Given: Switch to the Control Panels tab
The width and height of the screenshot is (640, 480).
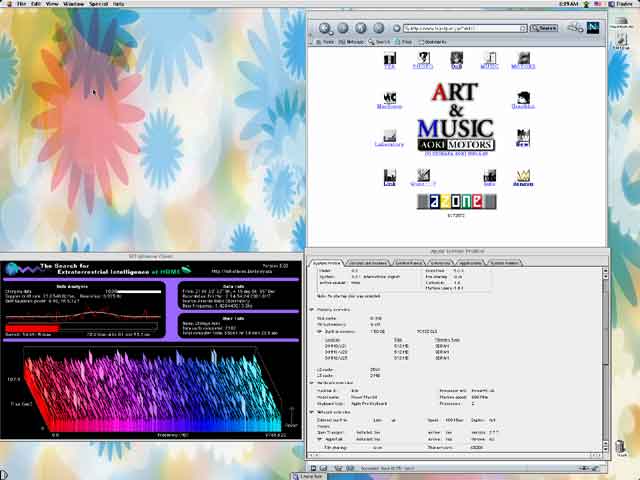Looking at the screenshot, I should tap(408, 263).
